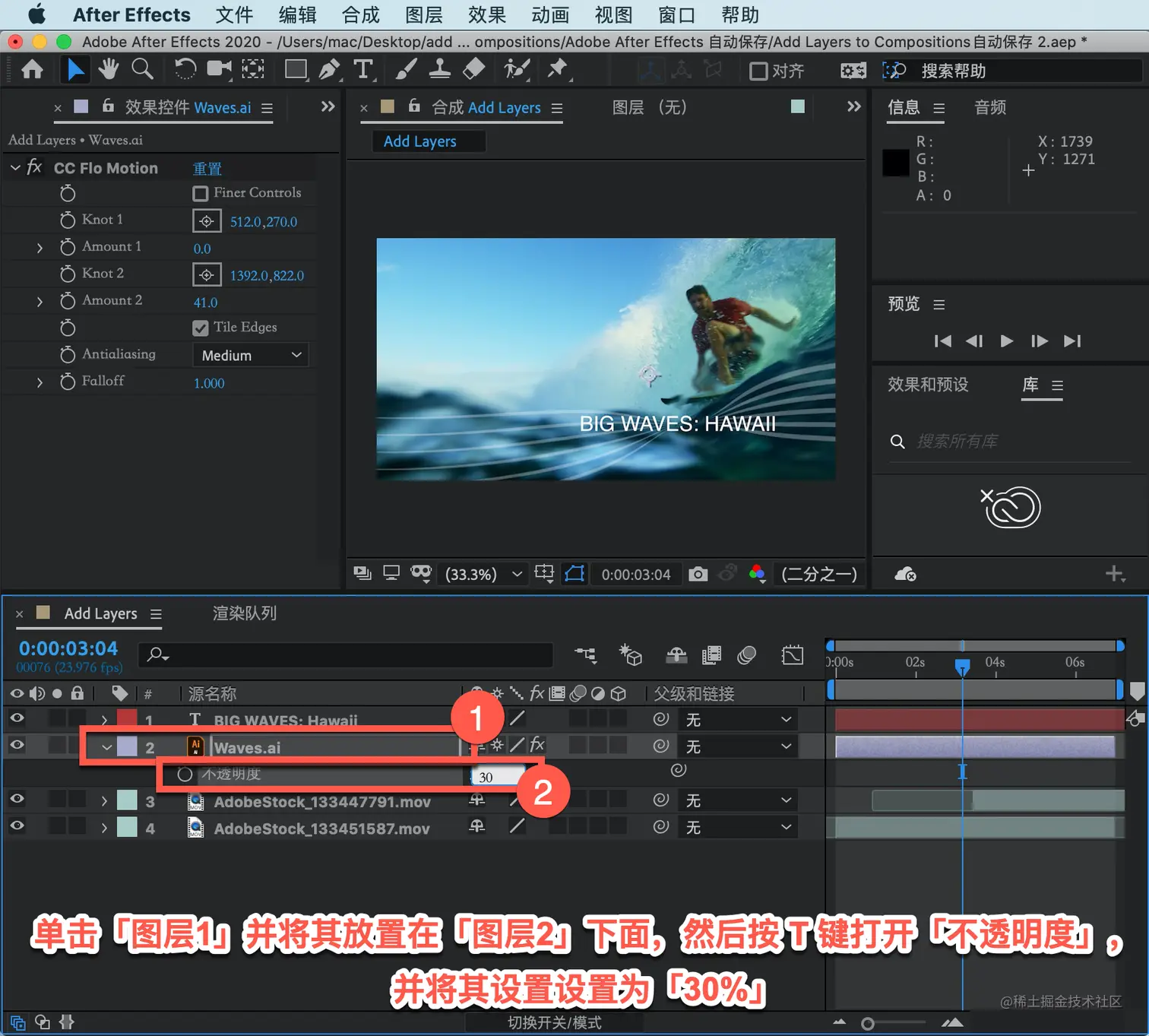Viewport: 1149px width, 1036px height.
Task: Enable motion blur icon in timeline
Action: coord(747,654)
